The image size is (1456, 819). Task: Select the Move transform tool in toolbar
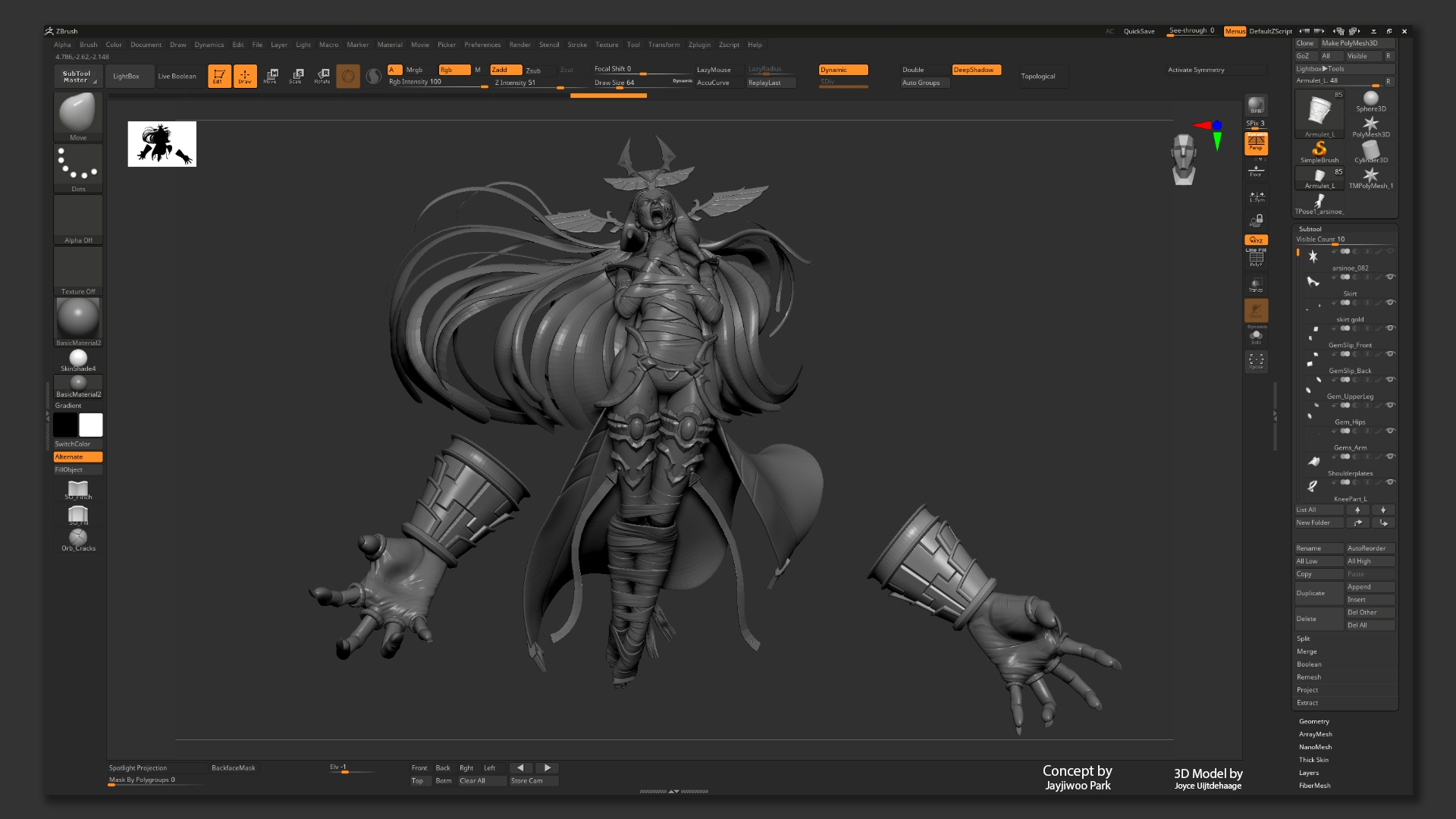click(x=271, y=76)
